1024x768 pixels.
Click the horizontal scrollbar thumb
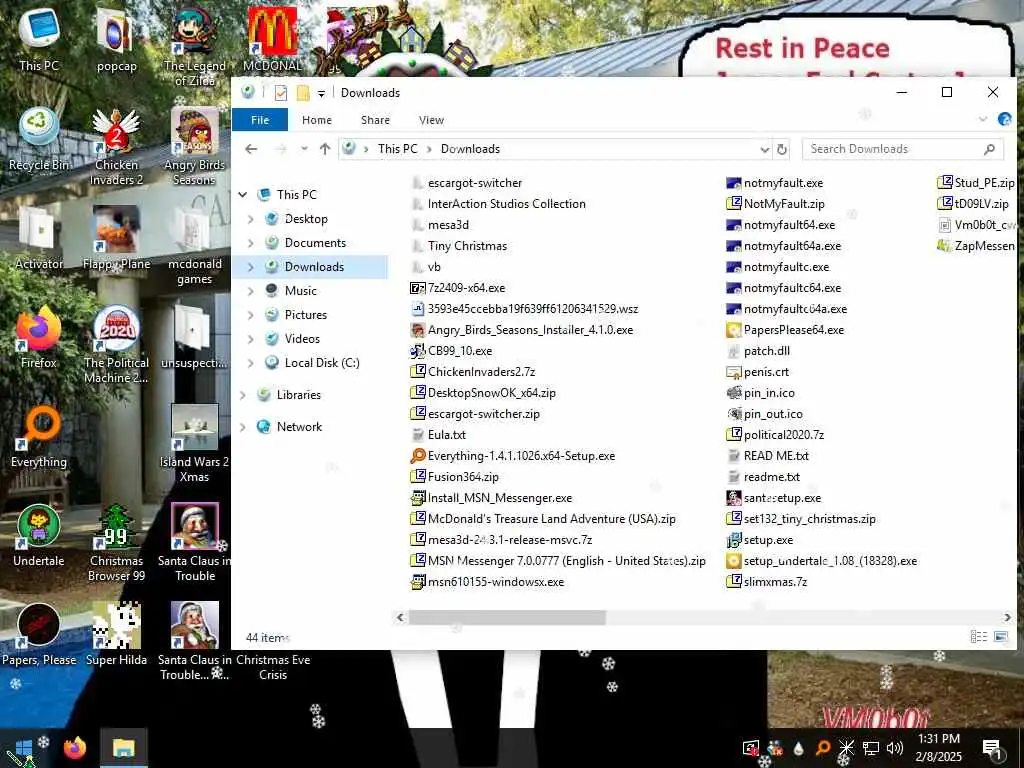pos(507,617)
